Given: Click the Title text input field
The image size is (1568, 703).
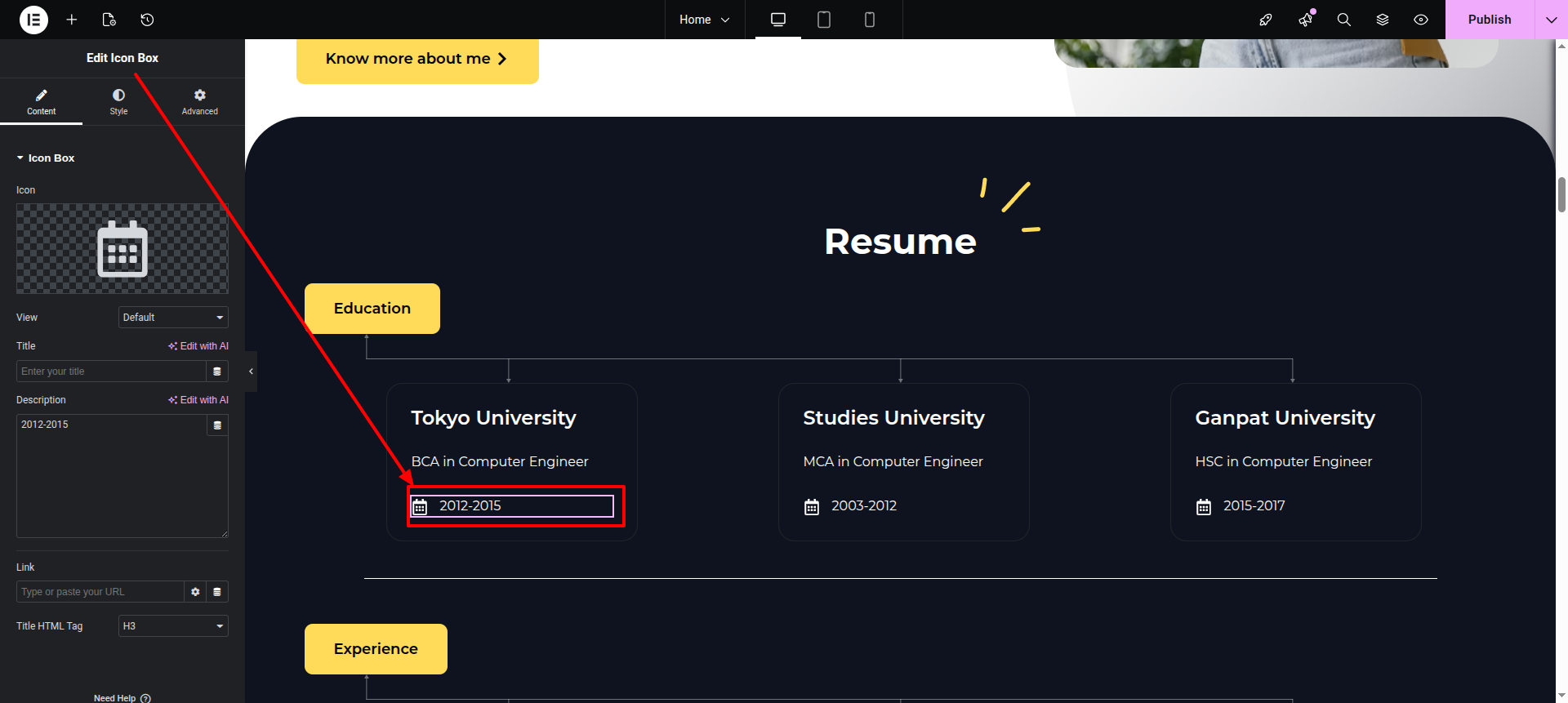Looking at the screenshot, I should point(111,372).
